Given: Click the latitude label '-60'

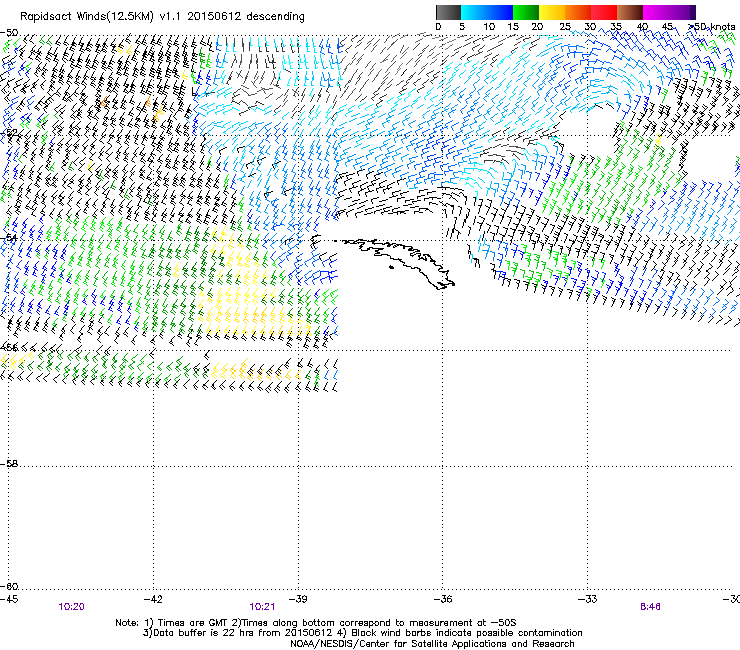Looking at the screenshot, I should [9, 586].
